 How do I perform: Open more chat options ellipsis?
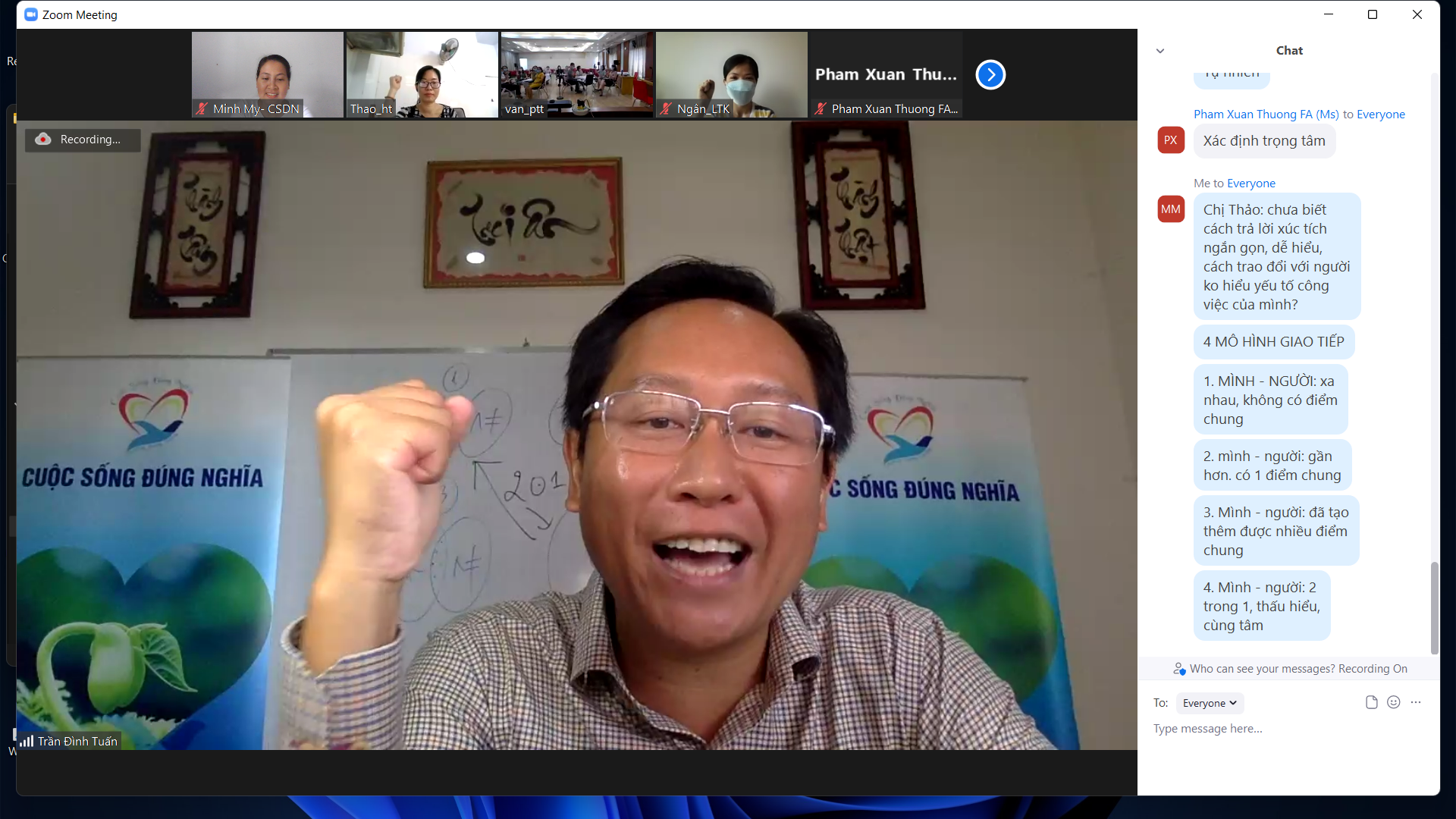[x=1416, y=702]
